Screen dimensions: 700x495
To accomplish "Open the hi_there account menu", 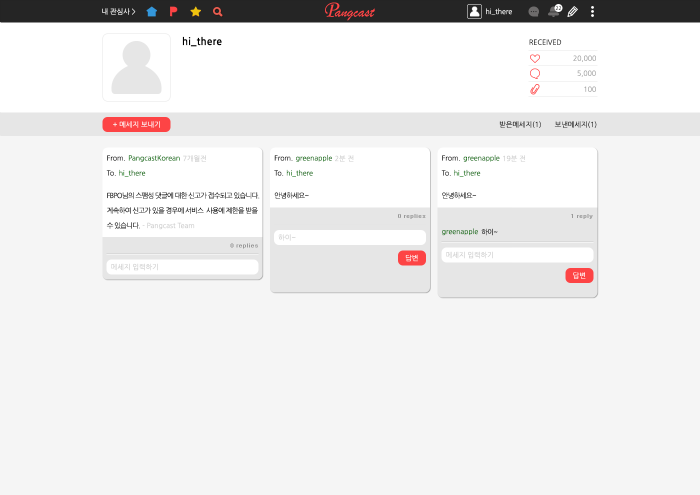I will [x=490, y=11].
